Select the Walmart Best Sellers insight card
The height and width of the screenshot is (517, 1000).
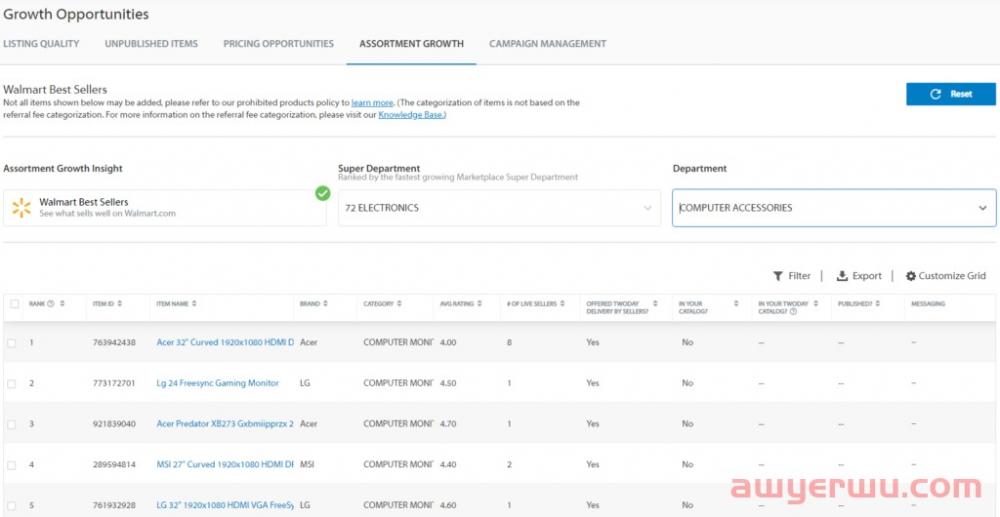tap(165, 207)
